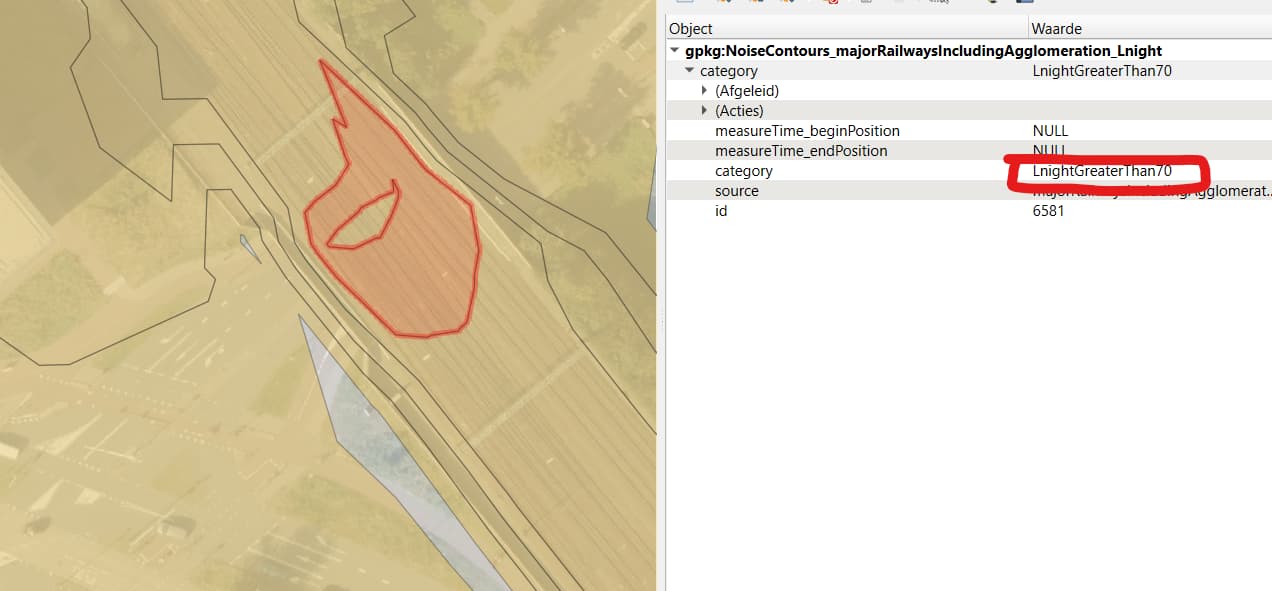Click the Object column header

pyautogui.click(x=847, y=29)
